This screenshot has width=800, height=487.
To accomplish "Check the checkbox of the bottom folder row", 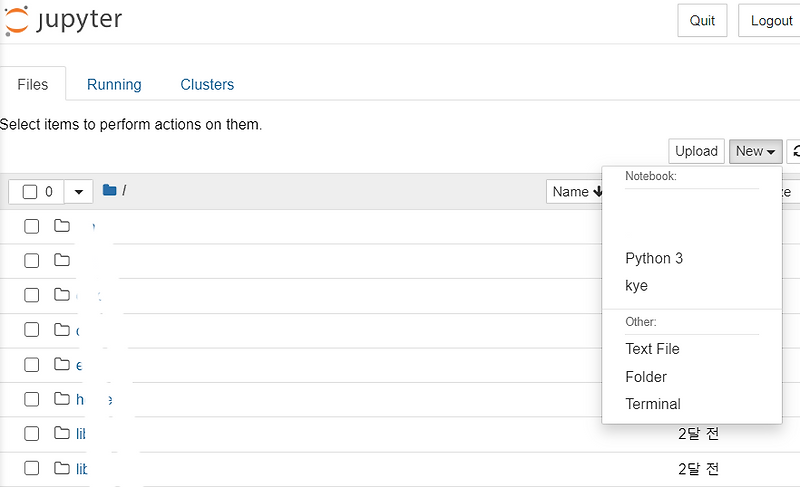I will click(32, 468).
